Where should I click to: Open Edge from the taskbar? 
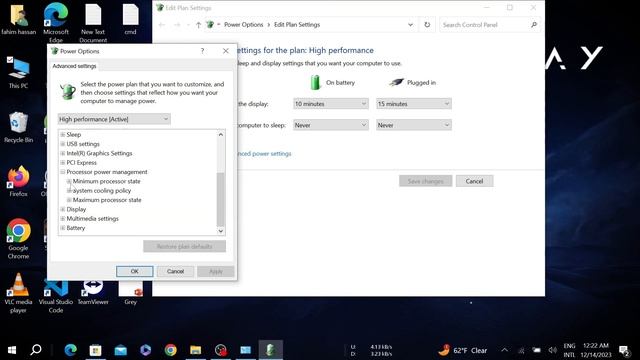point(71,350)
